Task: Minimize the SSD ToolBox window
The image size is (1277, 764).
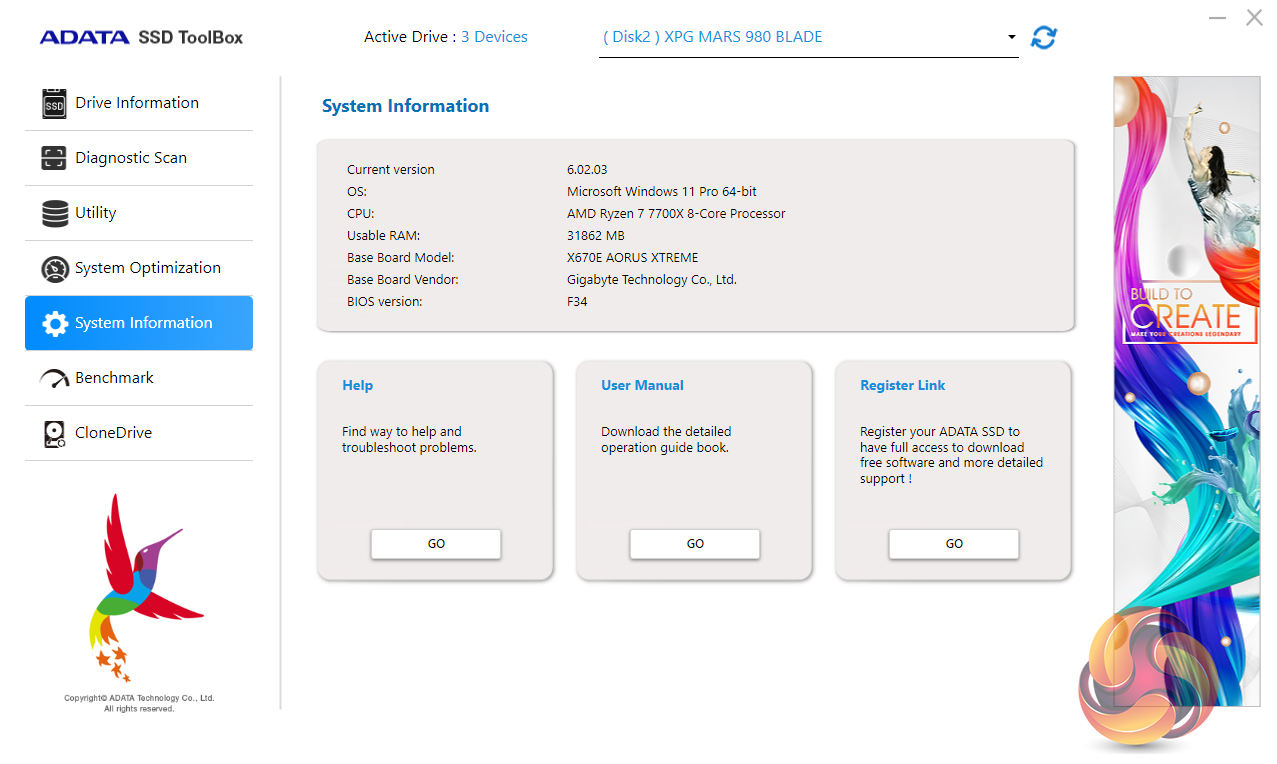Action: coord(1217,18)
